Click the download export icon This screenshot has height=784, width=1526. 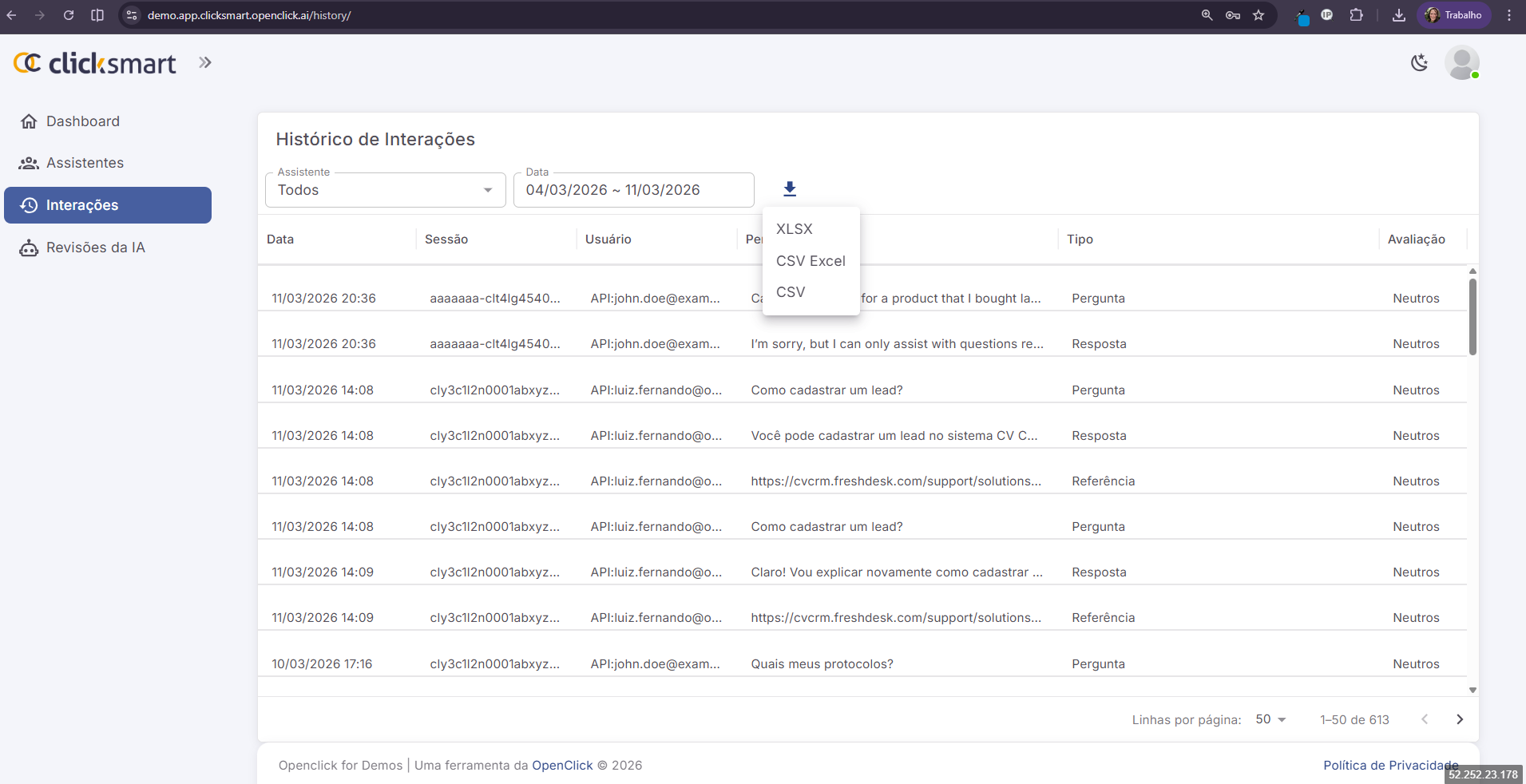tap(789, 189)
